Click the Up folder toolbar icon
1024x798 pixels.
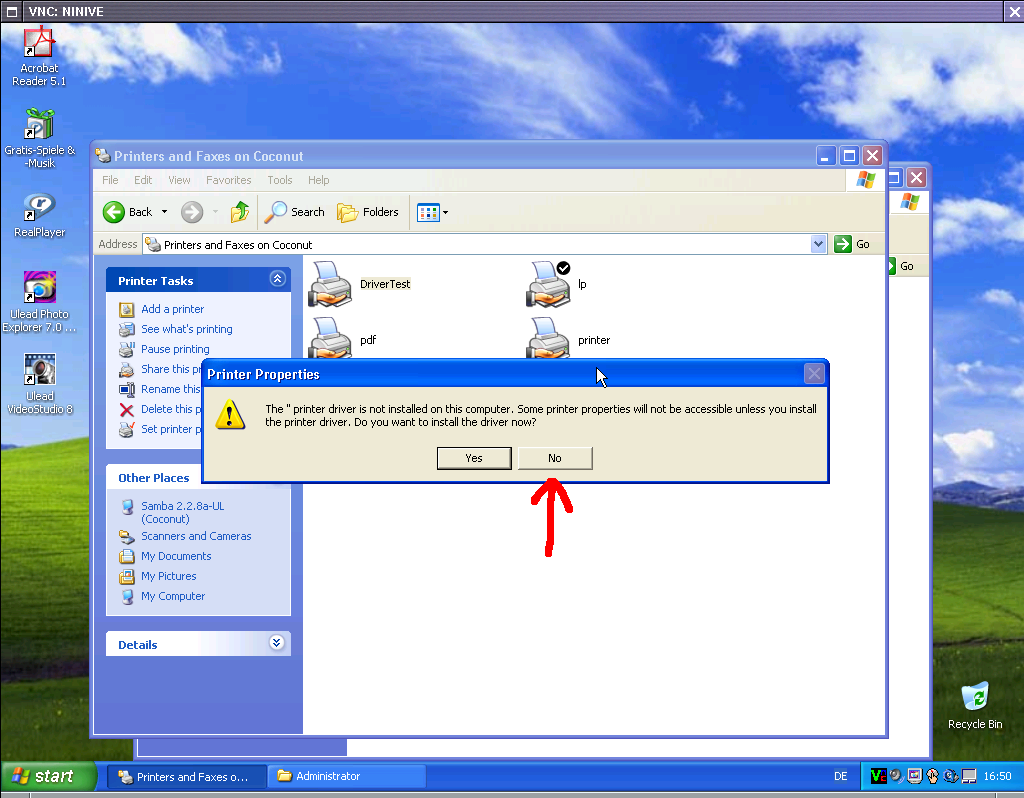(240, 212)
